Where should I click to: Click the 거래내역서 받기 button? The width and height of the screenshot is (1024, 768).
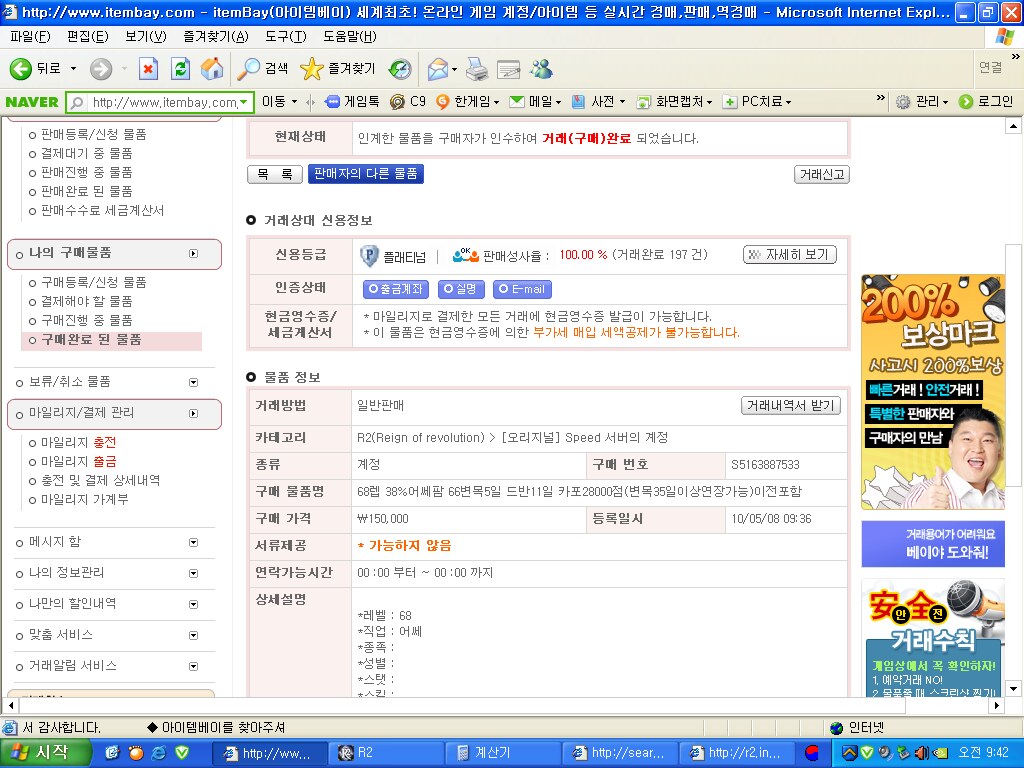[790, 405]
